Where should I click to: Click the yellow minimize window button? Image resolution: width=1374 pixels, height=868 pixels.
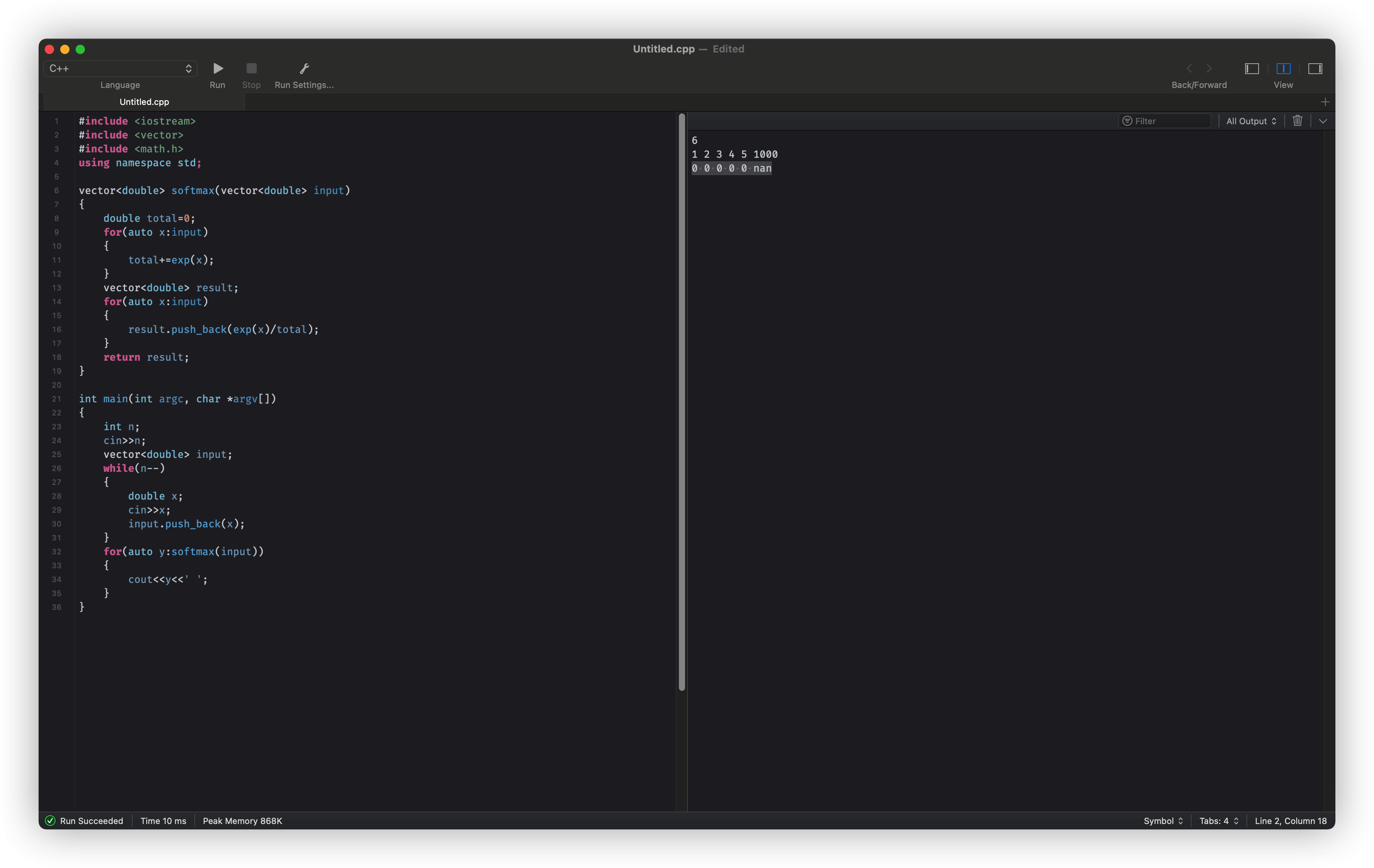(65, 50)
